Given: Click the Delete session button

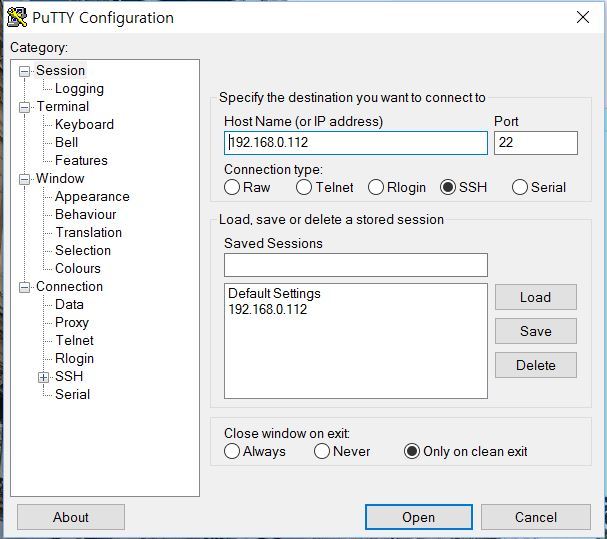Looking at the screenshot, I should click(536, 365).
